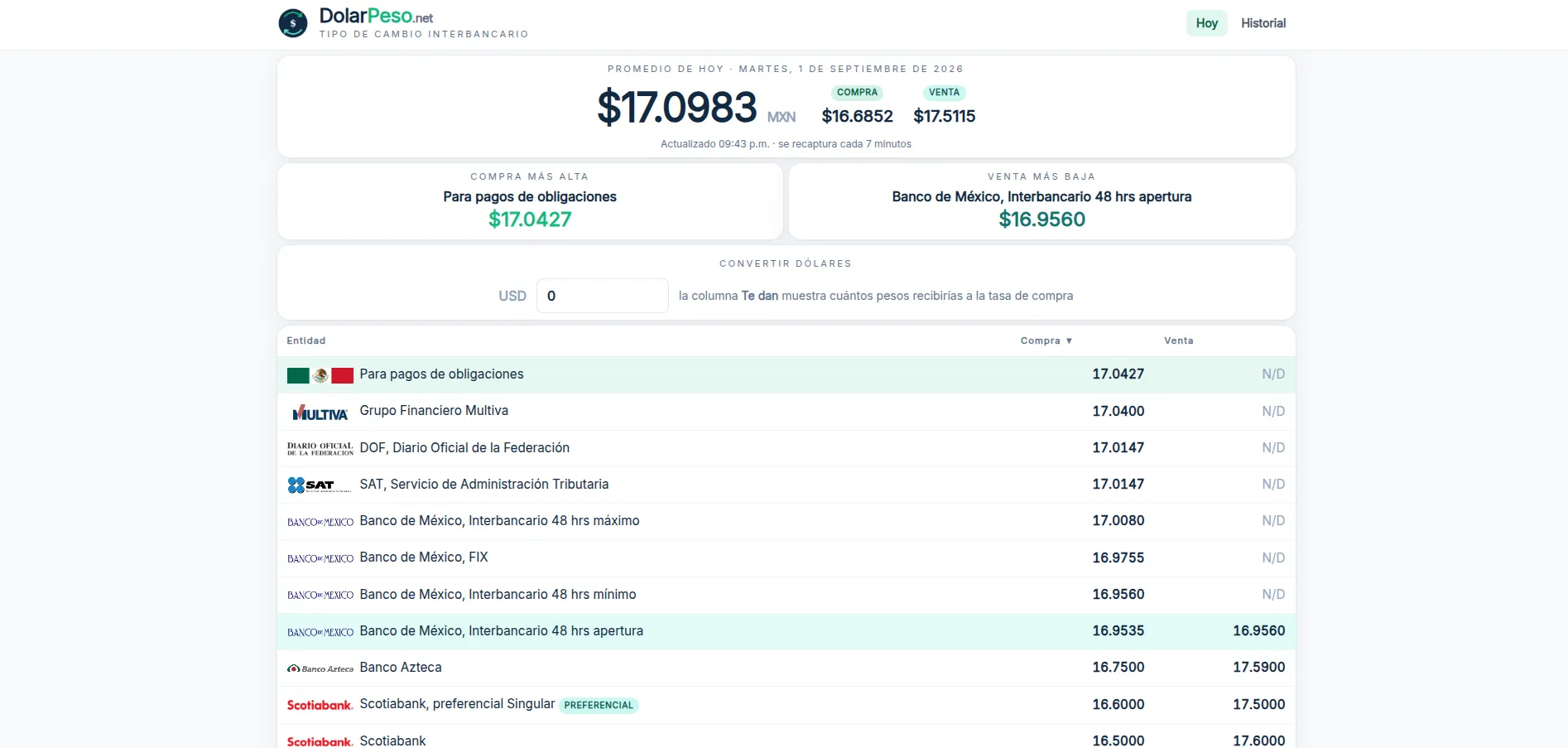Open the Compra más alta card

pos(530,201)
